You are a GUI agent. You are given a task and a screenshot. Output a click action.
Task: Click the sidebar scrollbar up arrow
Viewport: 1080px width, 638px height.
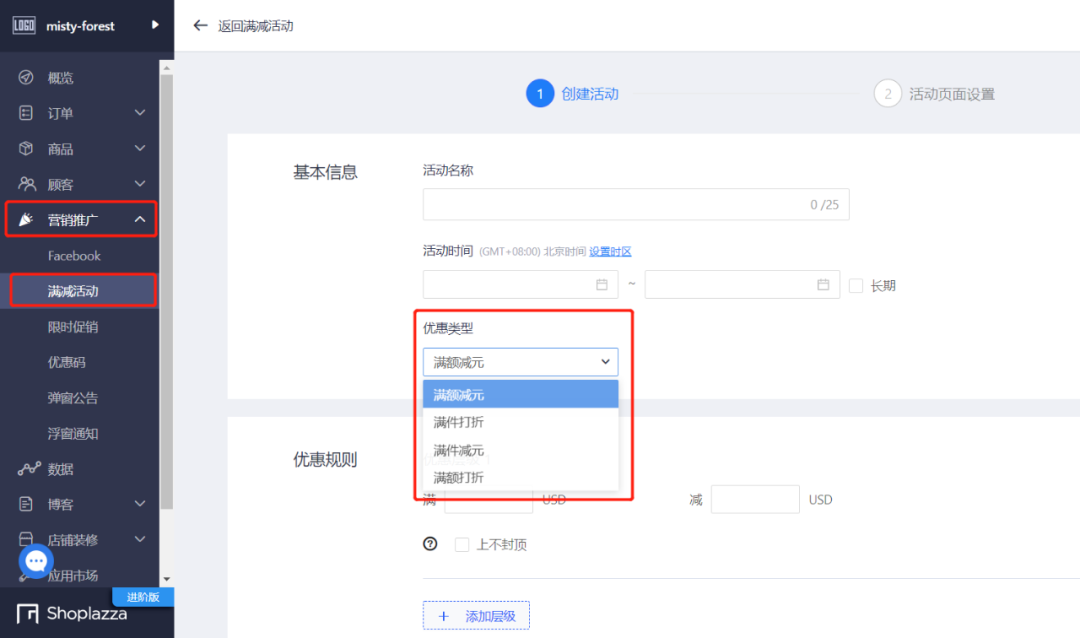(x=166, y=68)
